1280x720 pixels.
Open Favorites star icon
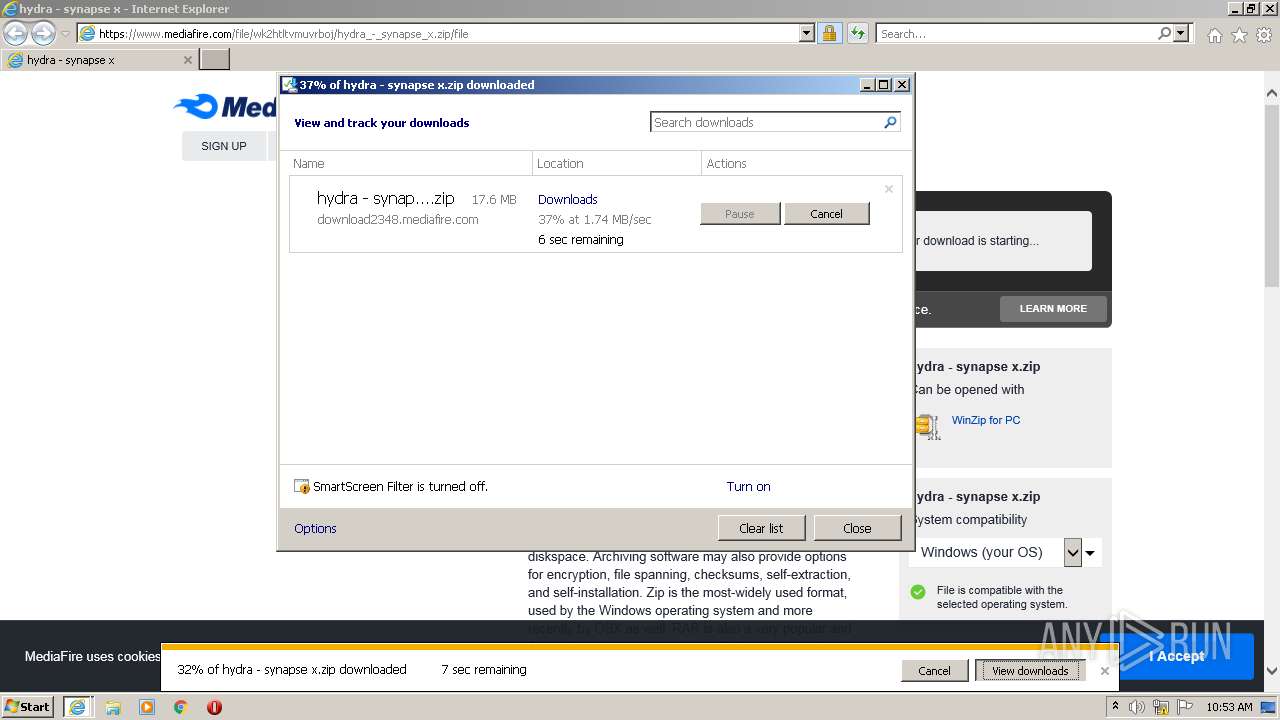[x=1239, y=35]
